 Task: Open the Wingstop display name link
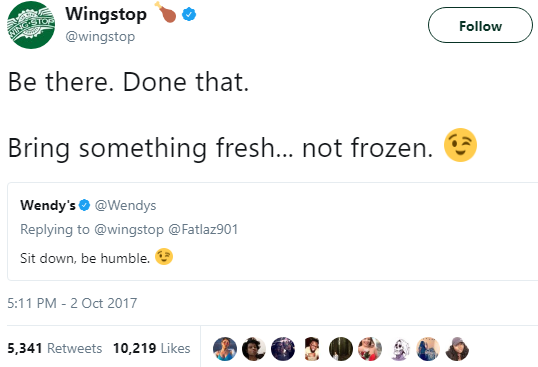[x=106, y=14]
